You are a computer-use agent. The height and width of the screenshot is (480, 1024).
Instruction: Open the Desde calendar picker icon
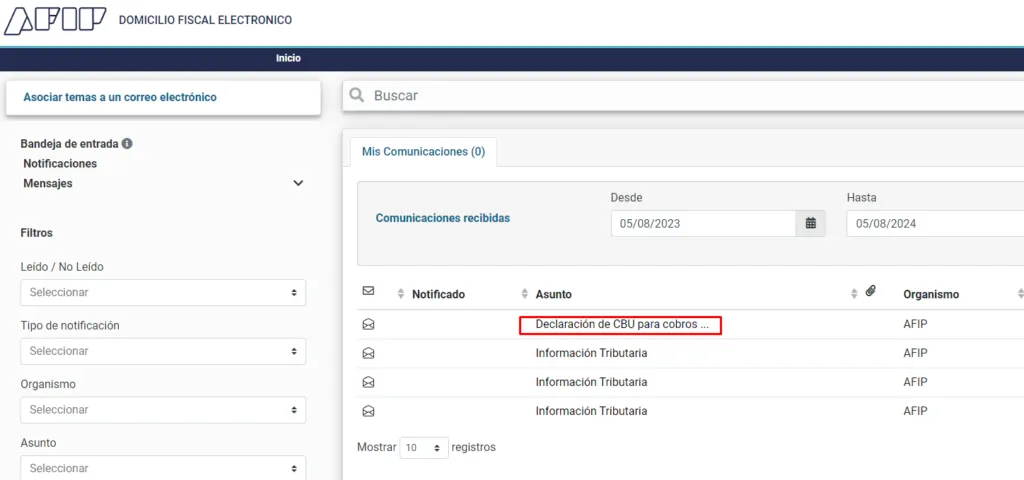tap(810, 223)
